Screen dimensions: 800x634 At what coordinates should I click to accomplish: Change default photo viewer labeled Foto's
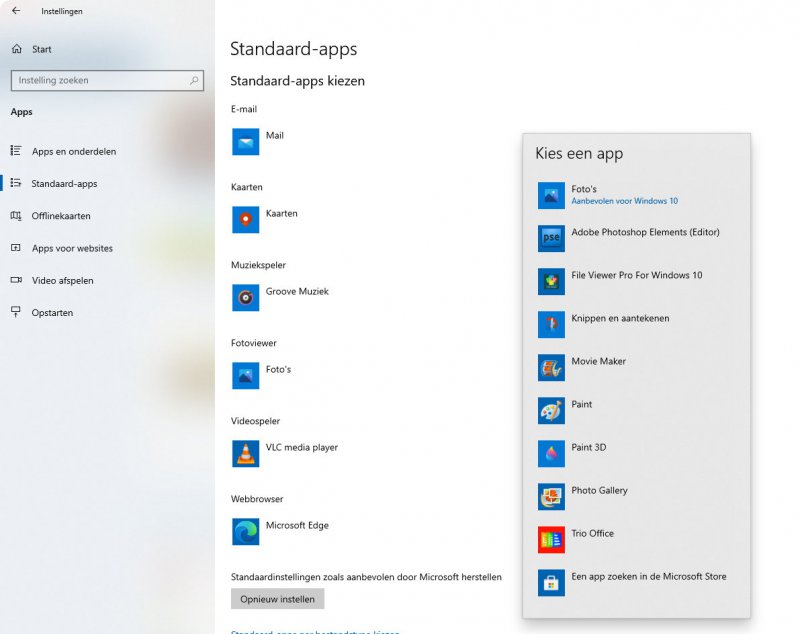pyautogui.click(x=278, y=370)
